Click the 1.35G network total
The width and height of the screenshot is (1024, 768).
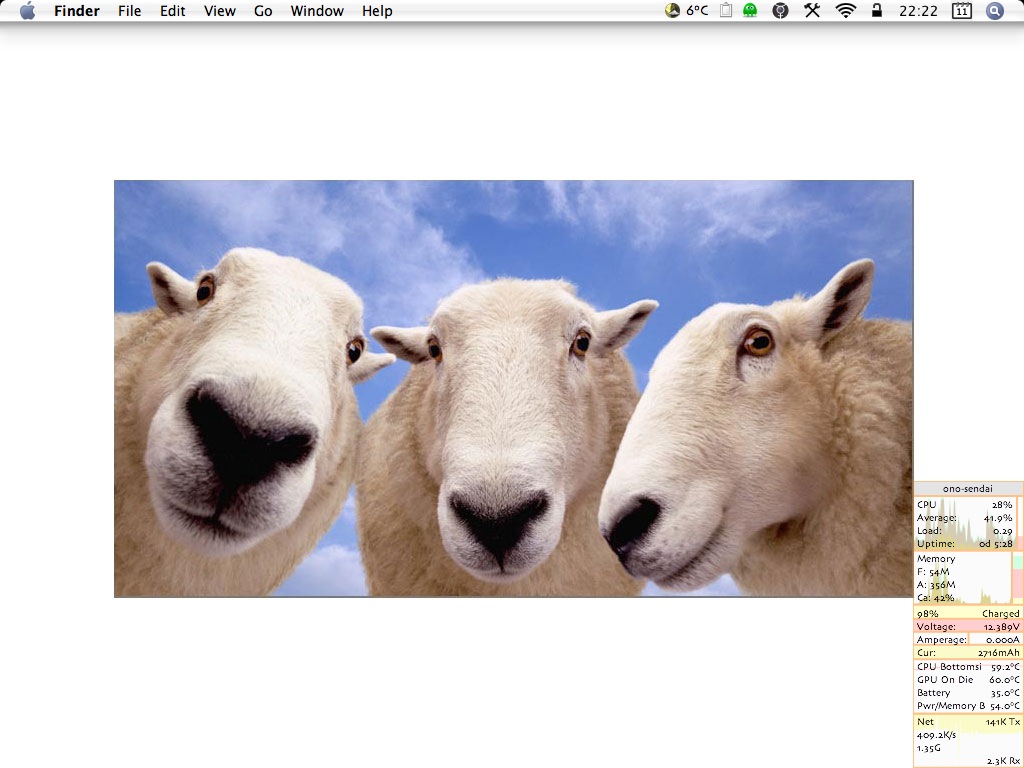(x=929, y=748)
